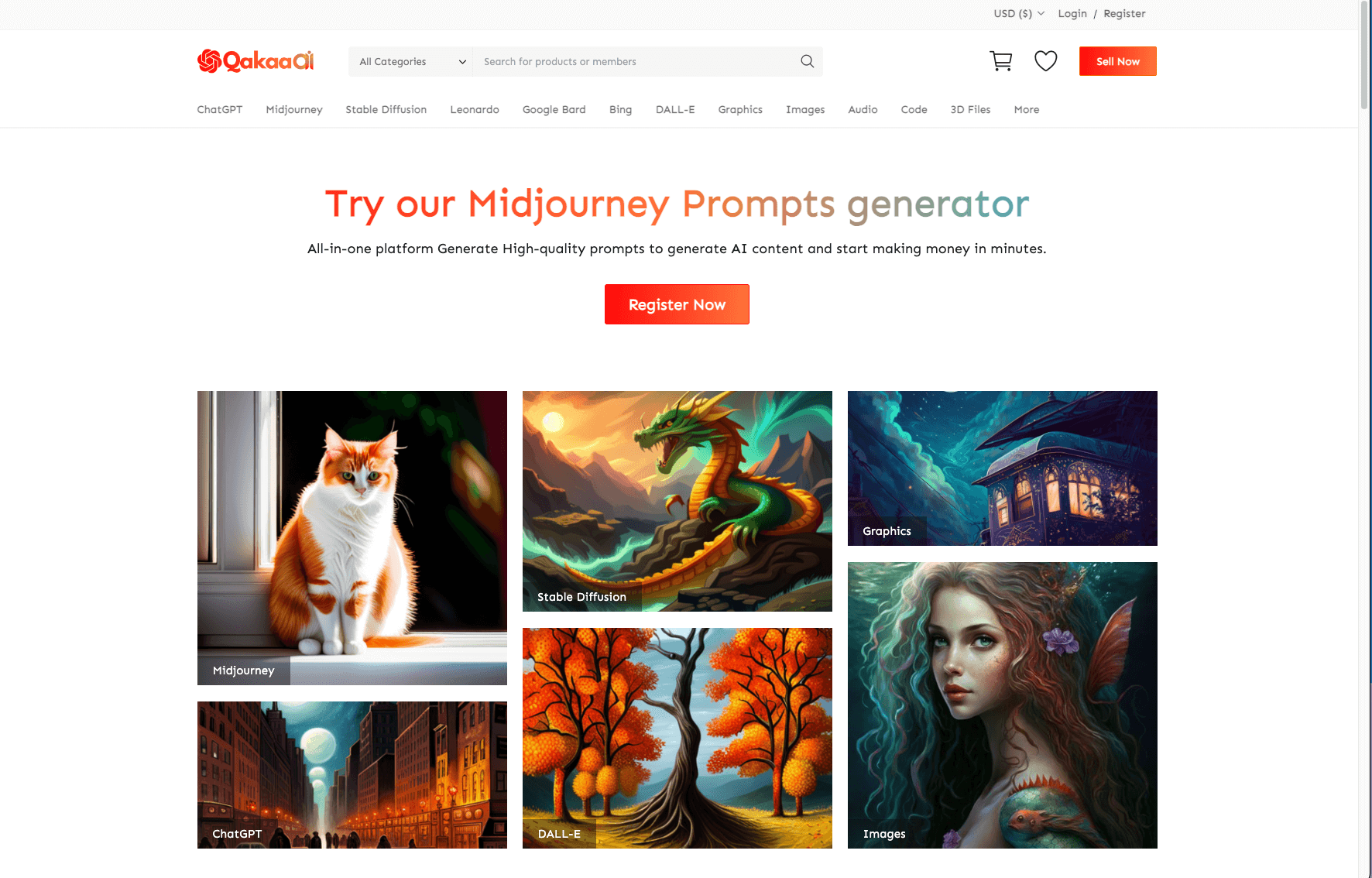The image size is (1372, 878).
Task: Open the shopping cart icon
Action: pos(1000,61)
